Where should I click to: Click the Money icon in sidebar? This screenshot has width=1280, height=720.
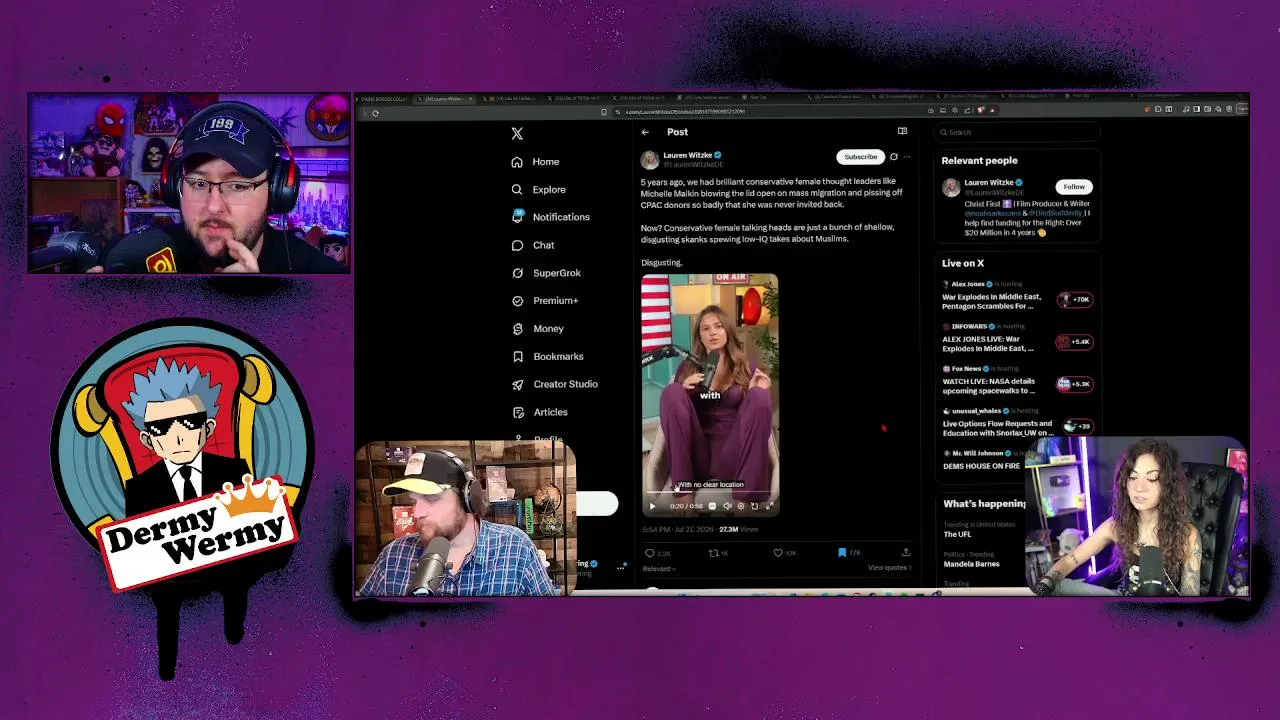[x=517, y=329]
